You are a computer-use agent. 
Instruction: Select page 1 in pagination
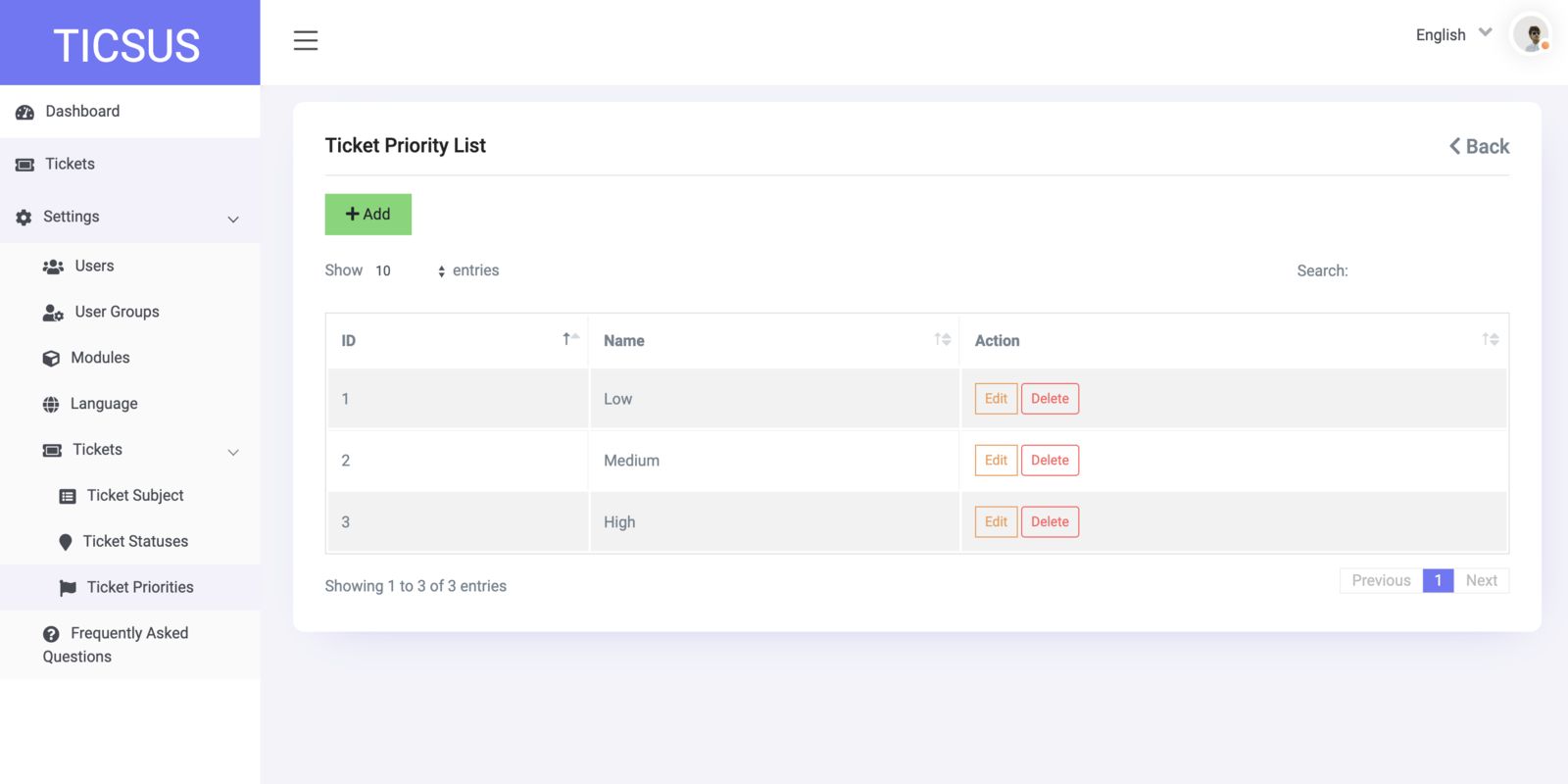(x=1438, y=581)
